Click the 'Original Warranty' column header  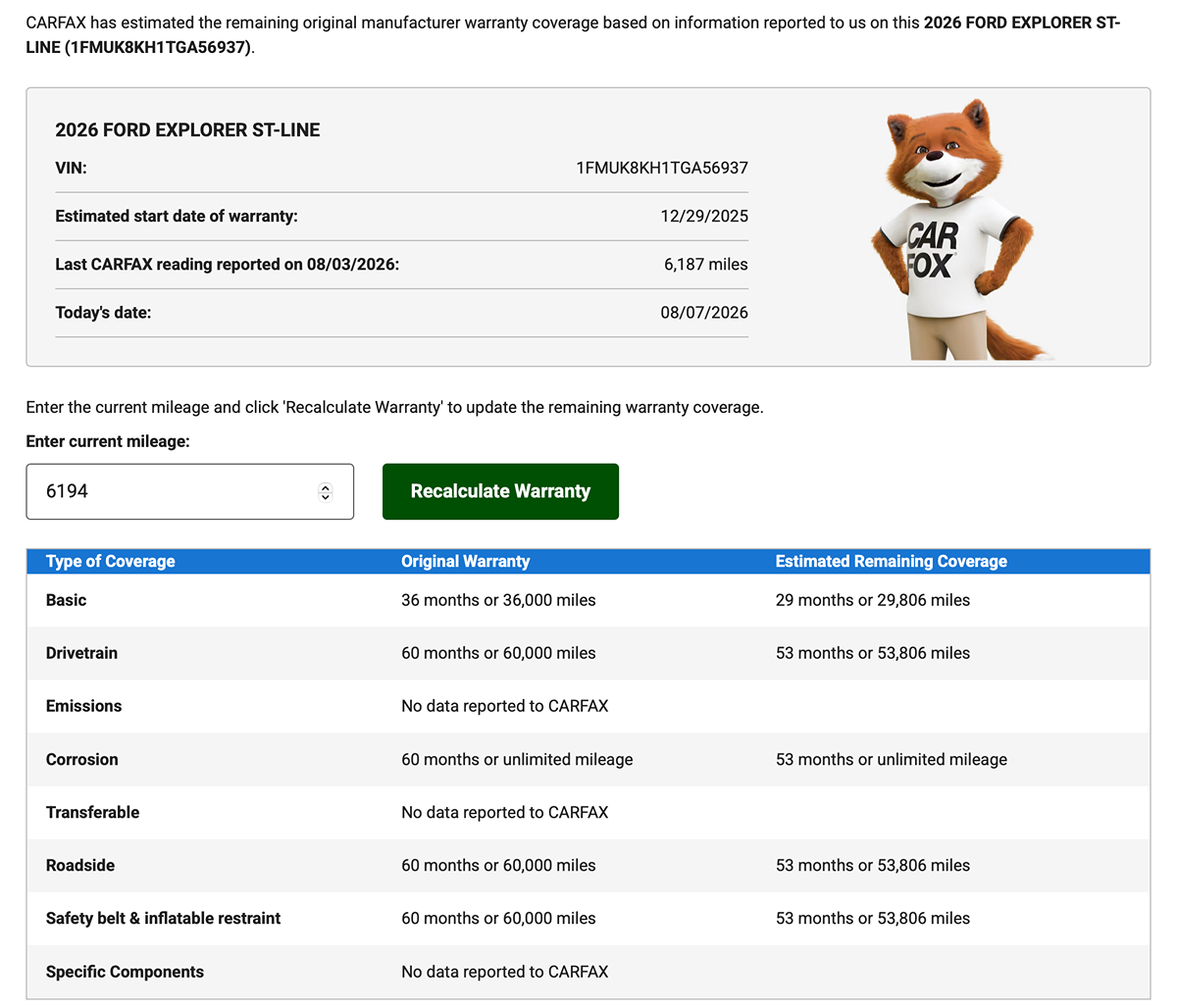(x=466, y=561)
